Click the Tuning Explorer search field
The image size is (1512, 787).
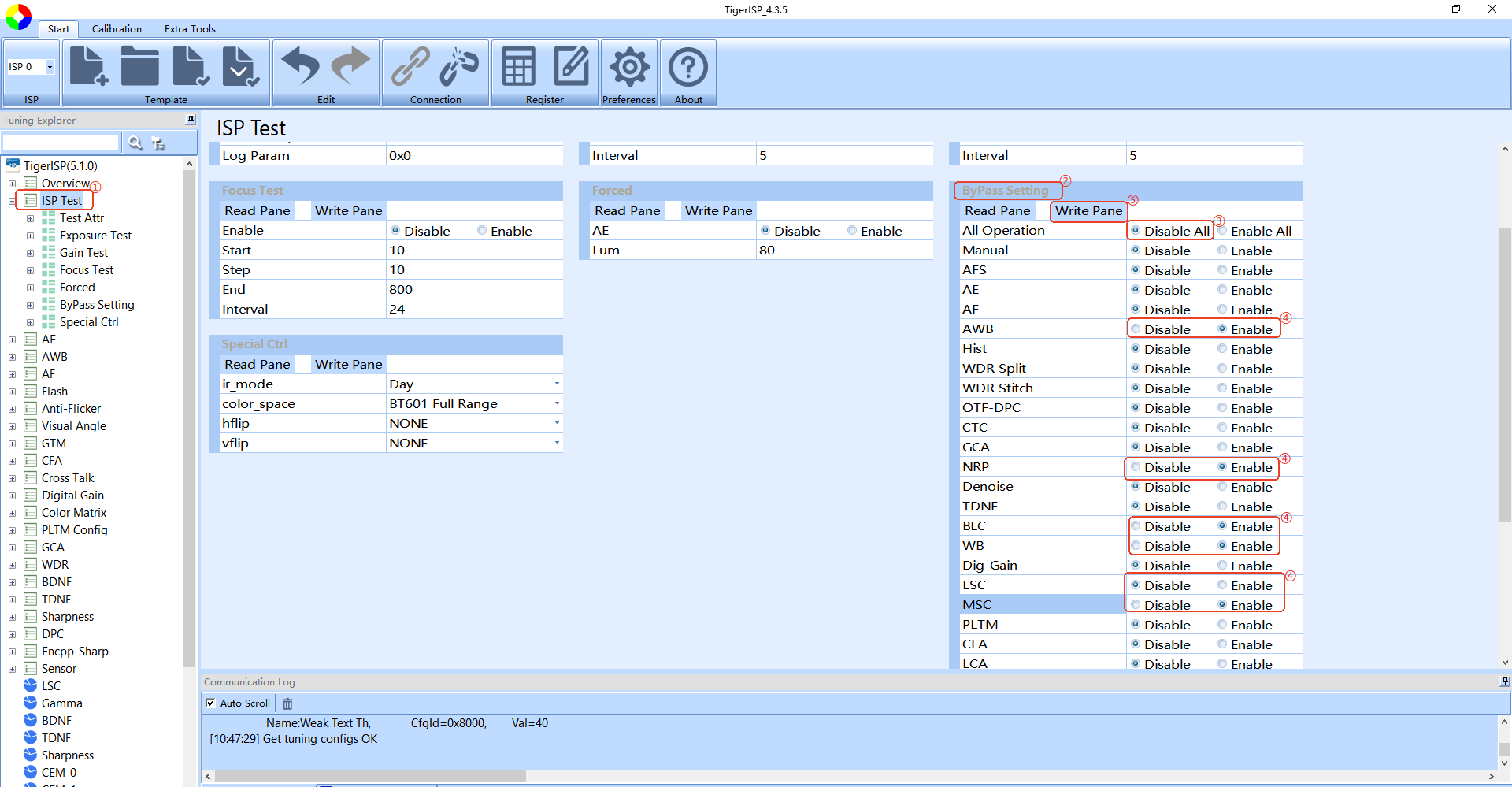[x=61, y=143]
